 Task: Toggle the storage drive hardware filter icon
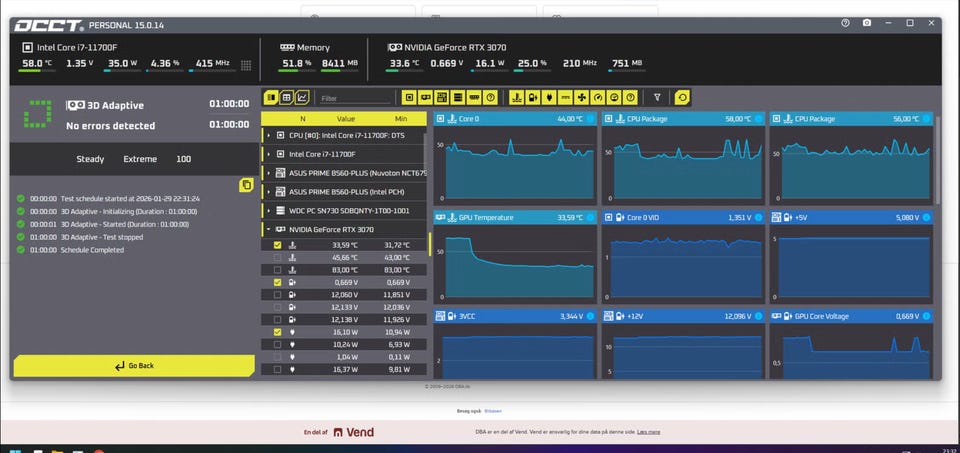click(x=457, y=97)
